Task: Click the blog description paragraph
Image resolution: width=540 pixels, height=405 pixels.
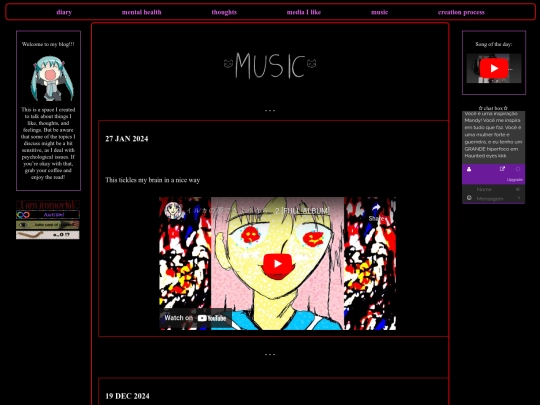Action: tap(48, 143)
